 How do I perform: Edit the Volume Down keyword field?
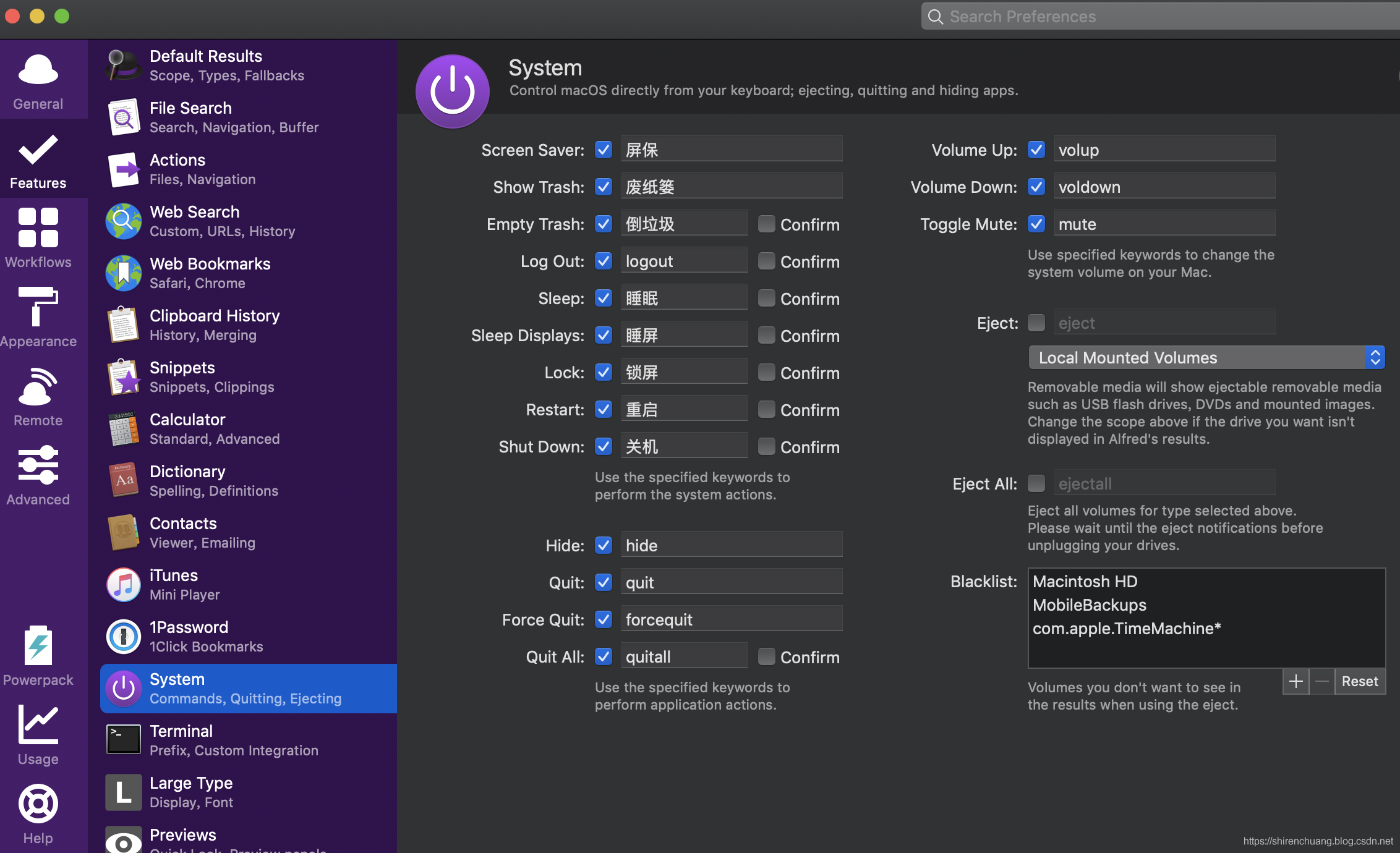1164,187
